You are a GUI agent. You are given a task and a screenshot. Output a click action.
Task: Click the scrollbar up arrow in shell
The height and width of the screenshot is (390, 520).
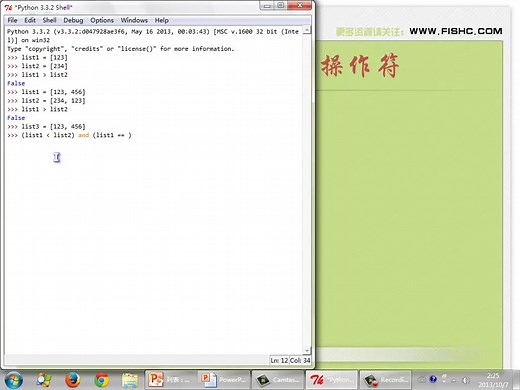pyautogui.click(x=307, y=30)
